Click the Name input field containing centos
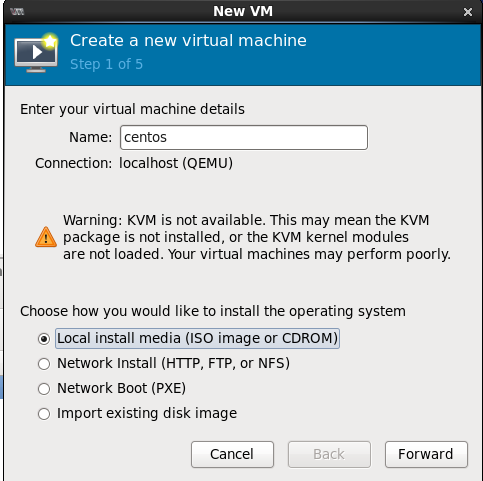The width and height of the screenshot is (483, 481). click(244, 137)
